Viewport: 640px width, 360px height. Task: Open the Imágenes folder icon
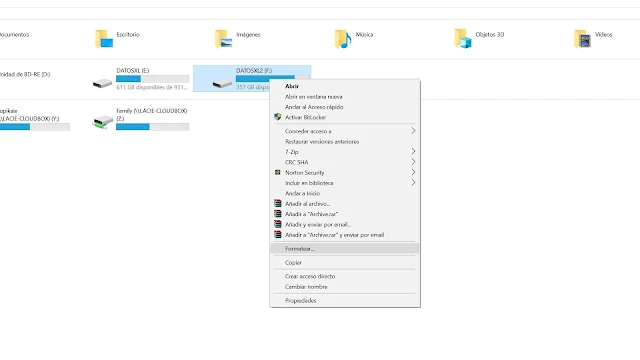(x=223, y=39)
